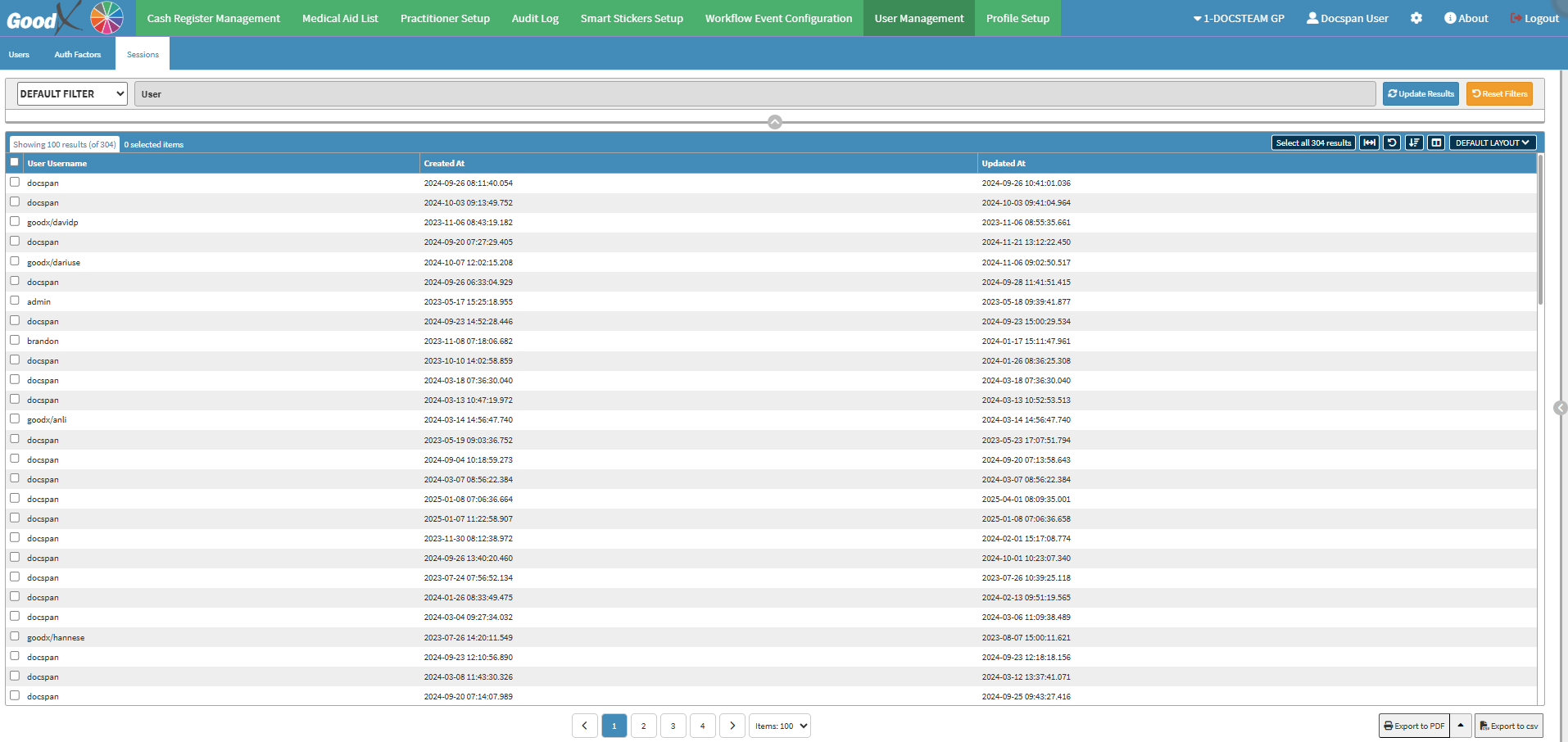Click the auto-fit column width icon
Image resolution: width=1568 pixels, height=742 pixels.
coord(1369,143)
